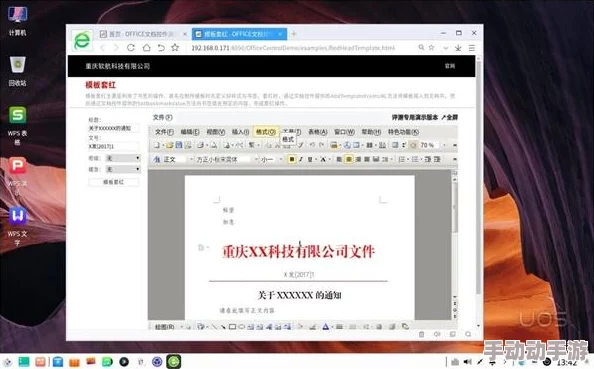The height and width of the screenshot is (369, 594).
Task: Click the 全屏 fullscreen link
Action: click(x=449, y=117)
